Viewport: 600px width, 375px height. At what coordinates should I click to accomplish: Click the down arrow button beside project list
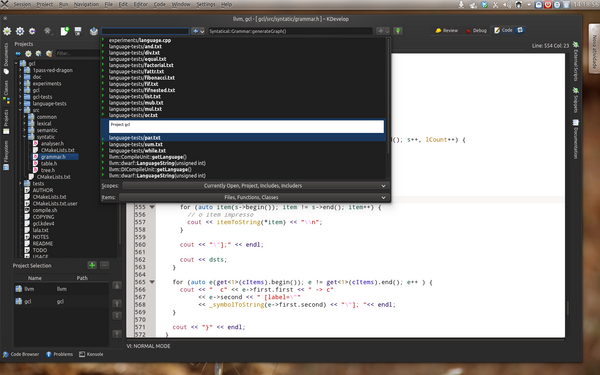click(x=117, y=316)
